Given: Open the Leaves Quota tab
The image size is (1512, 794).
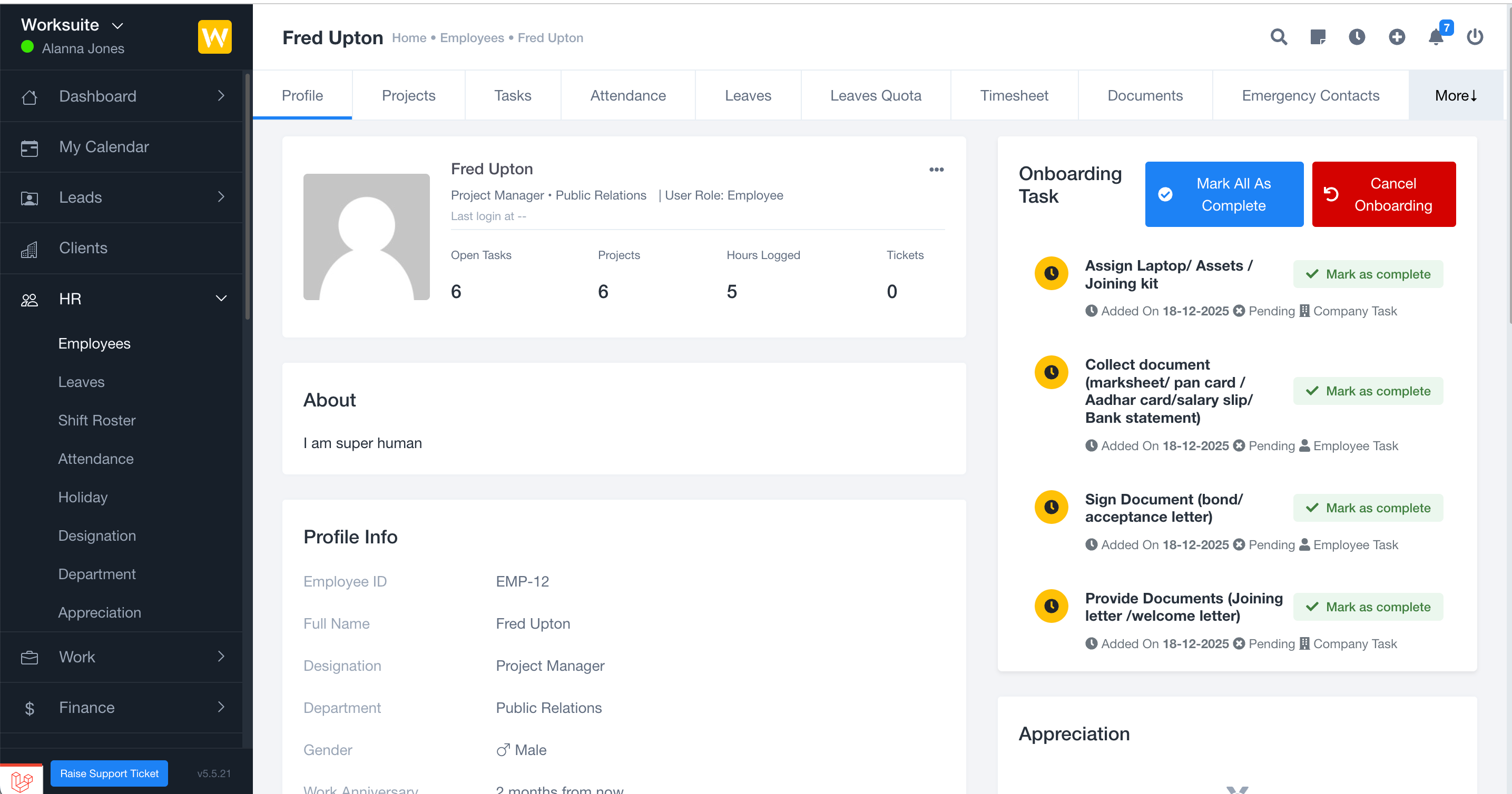Looking at the screenshot, I should click(x=875, y=96).
